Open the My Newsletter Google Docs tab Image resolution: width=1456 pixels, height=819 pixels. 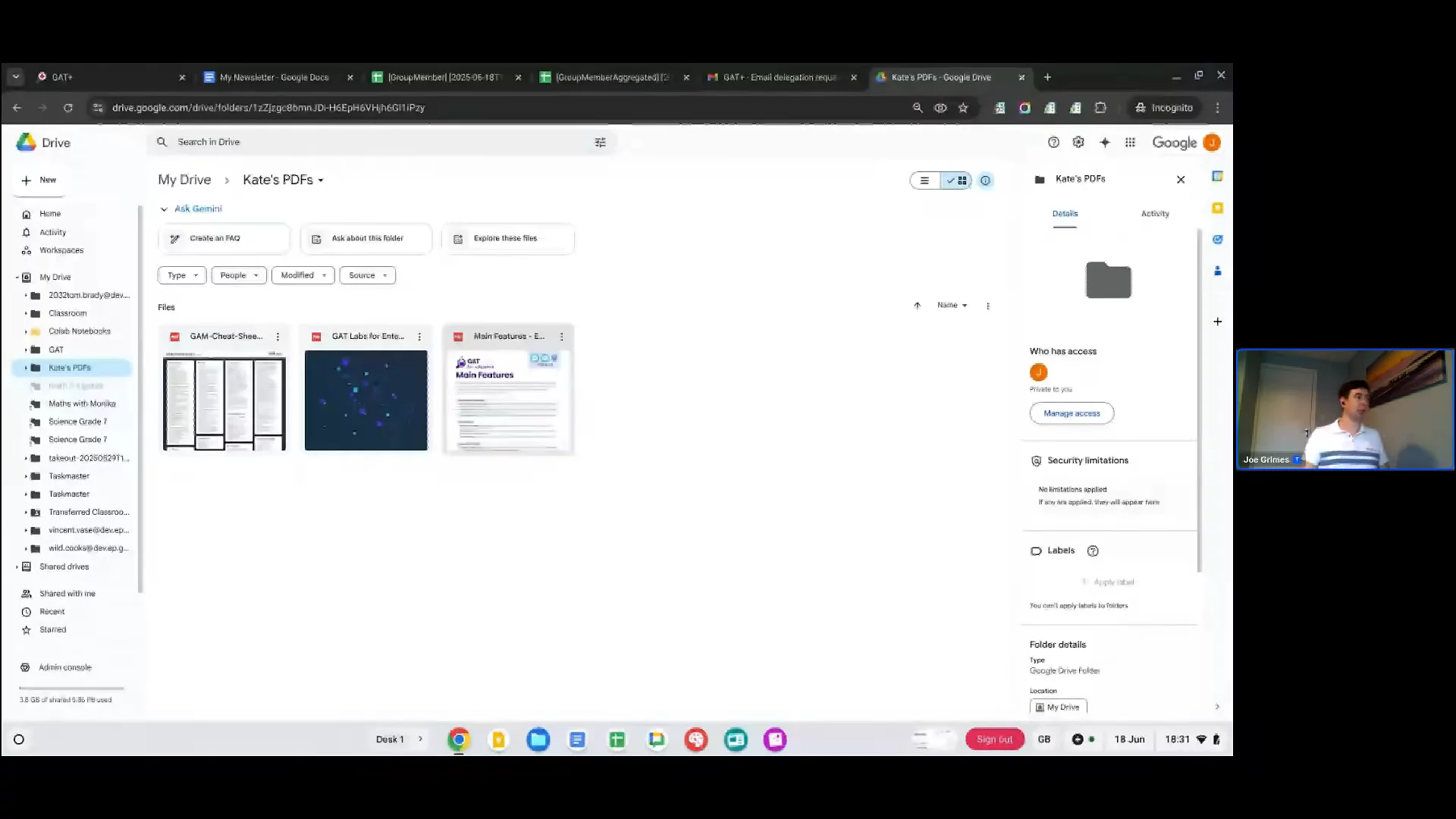pos(275,77)
